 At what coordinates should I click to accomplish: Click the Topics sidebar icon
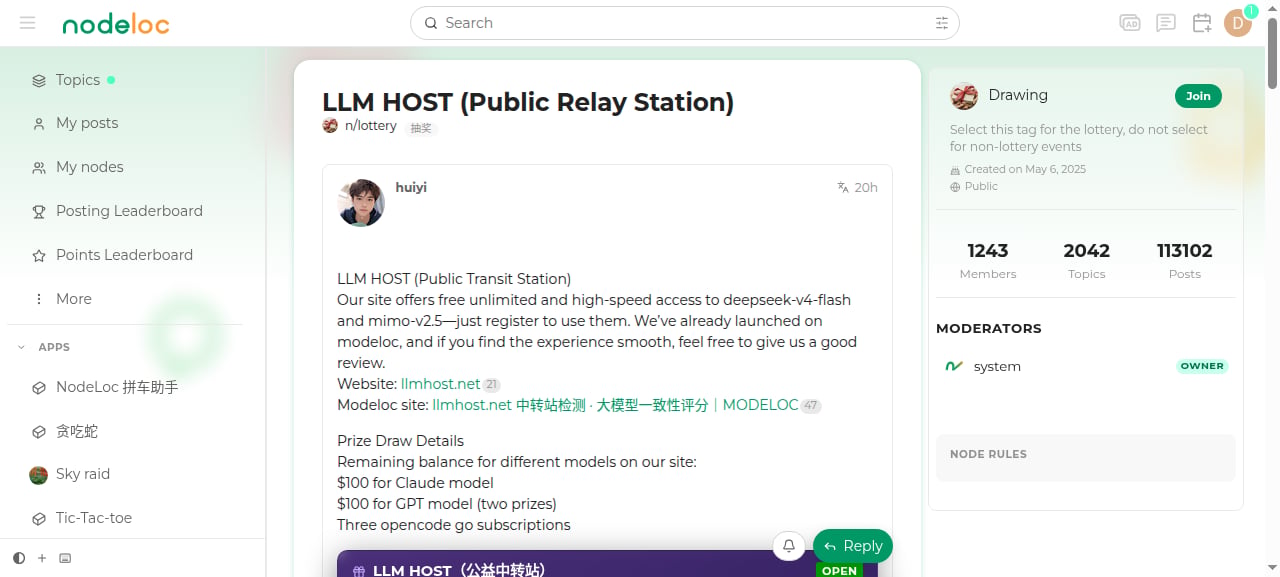click(39, 80)
